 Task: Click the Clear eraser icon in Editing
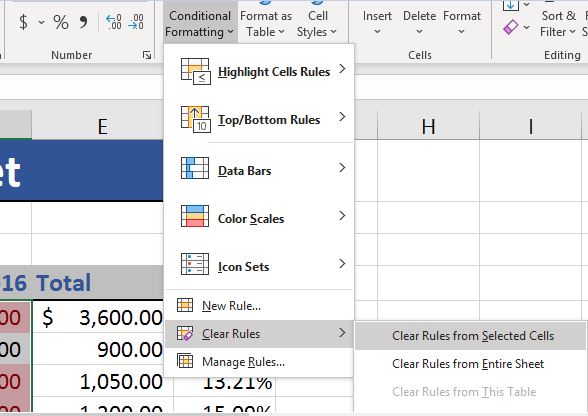(510, 27)
